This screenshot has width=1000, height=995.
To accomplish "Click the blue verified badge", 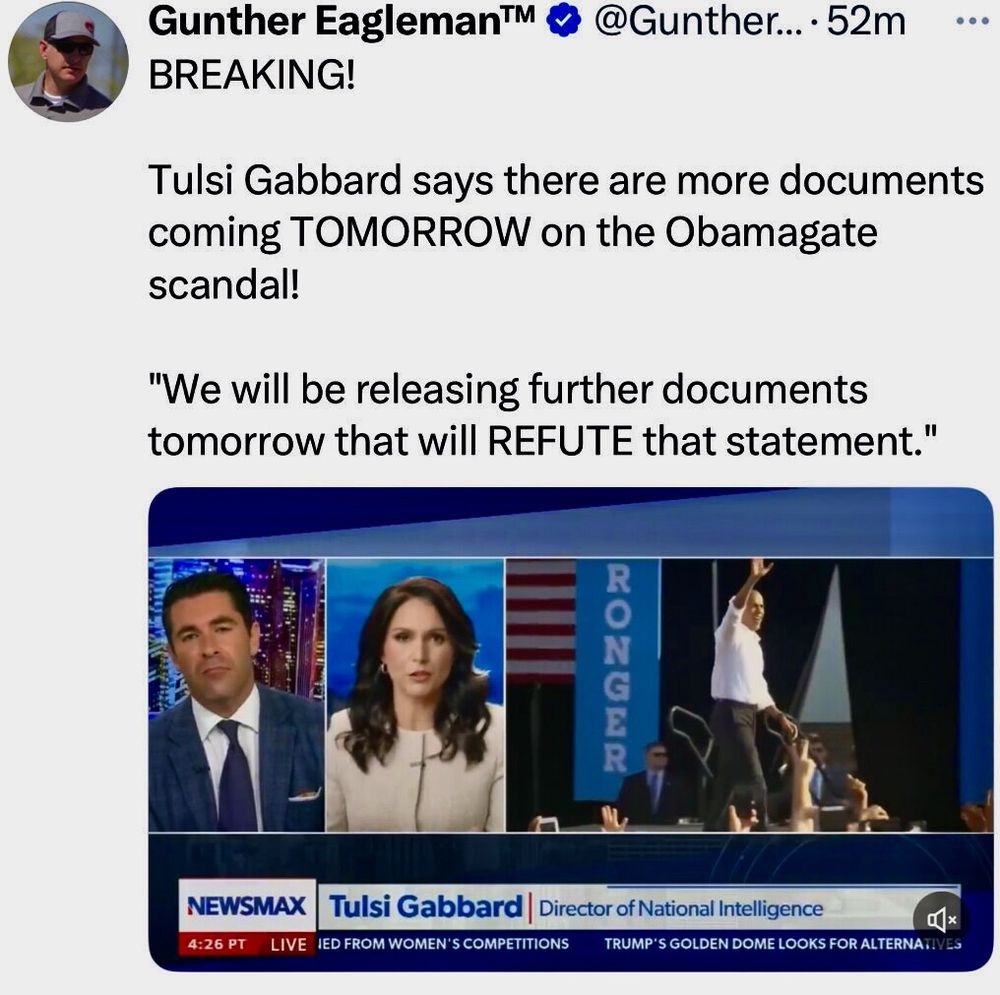I will [564, 21].
